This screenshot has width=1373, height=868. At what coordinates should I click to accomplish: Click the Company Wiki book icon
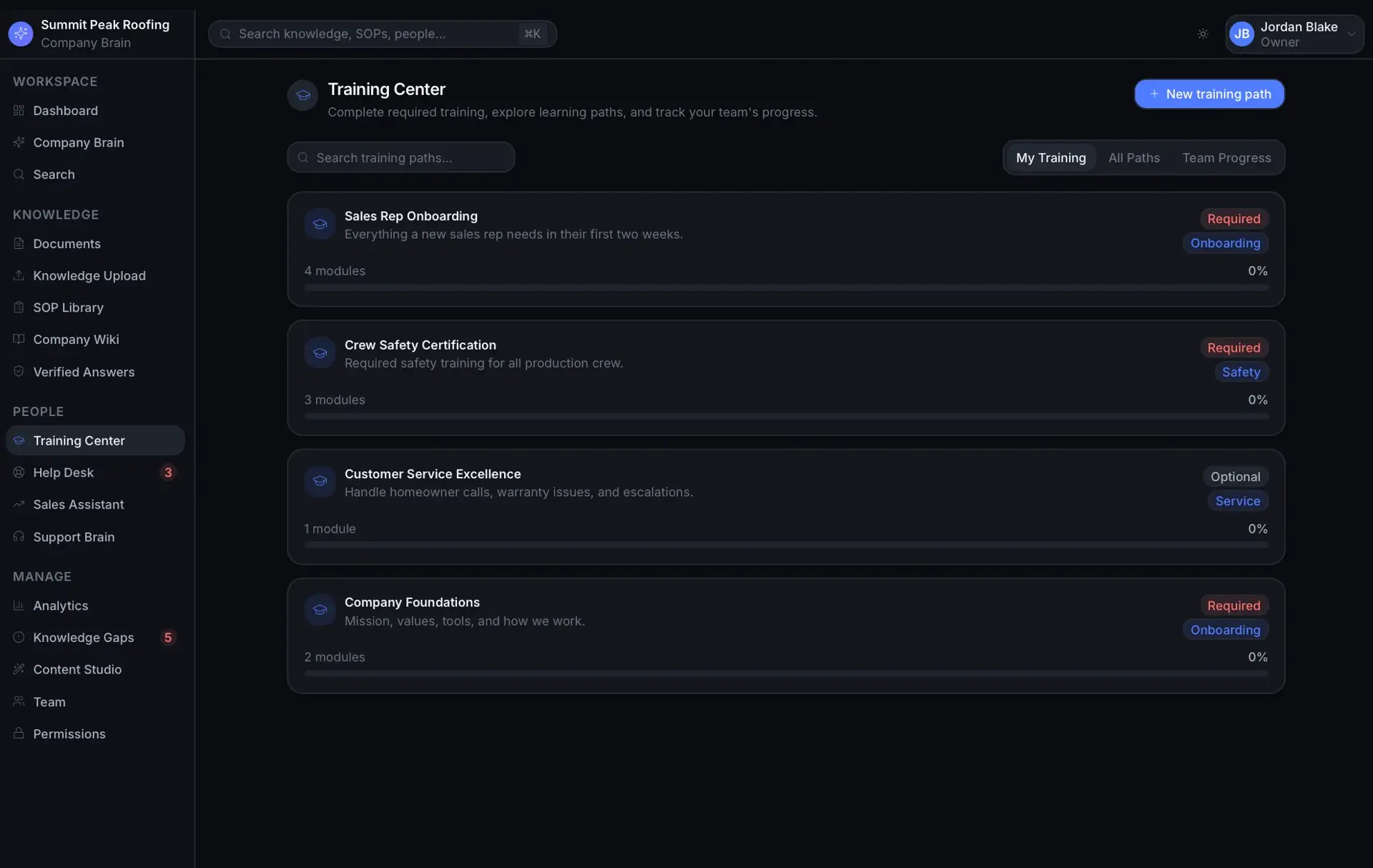[19, 339]
